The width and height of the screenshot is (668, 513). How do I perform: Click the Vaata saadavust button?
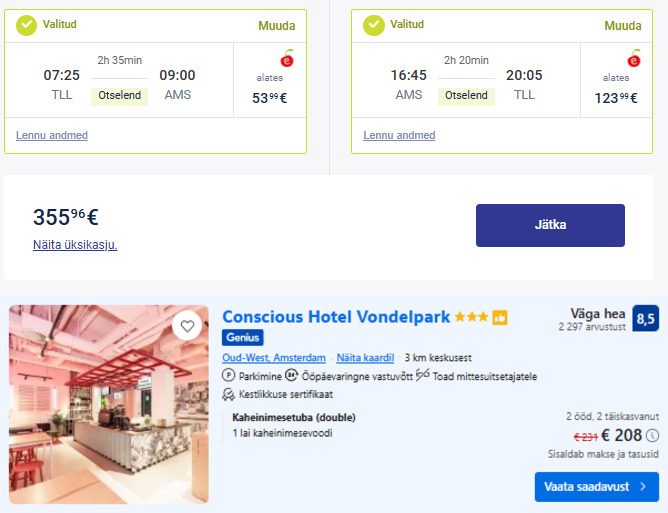tap(596, 486)
